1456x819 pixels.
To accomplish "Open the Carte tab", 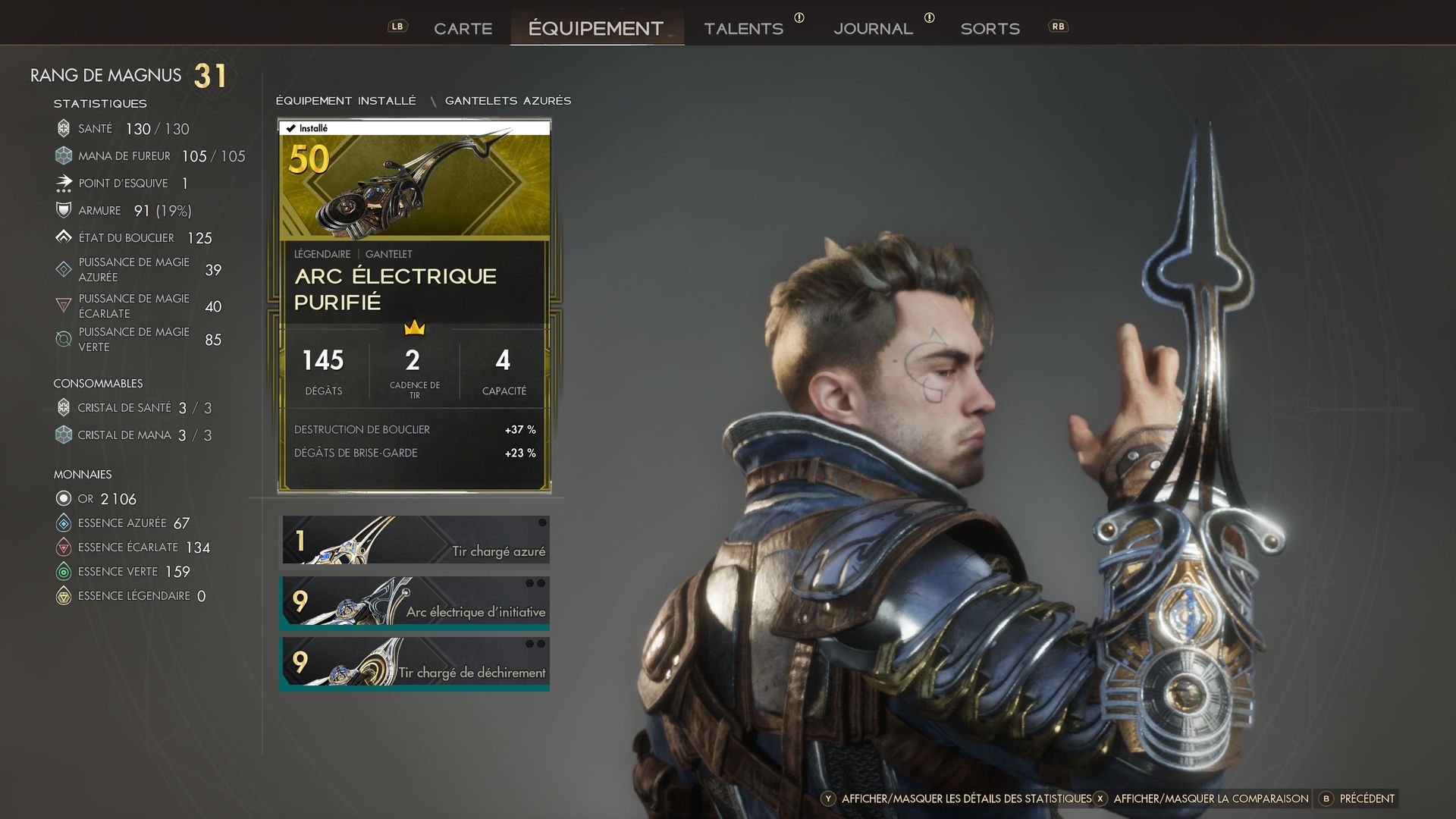I will pyautogui.click(x=463, y=29).
